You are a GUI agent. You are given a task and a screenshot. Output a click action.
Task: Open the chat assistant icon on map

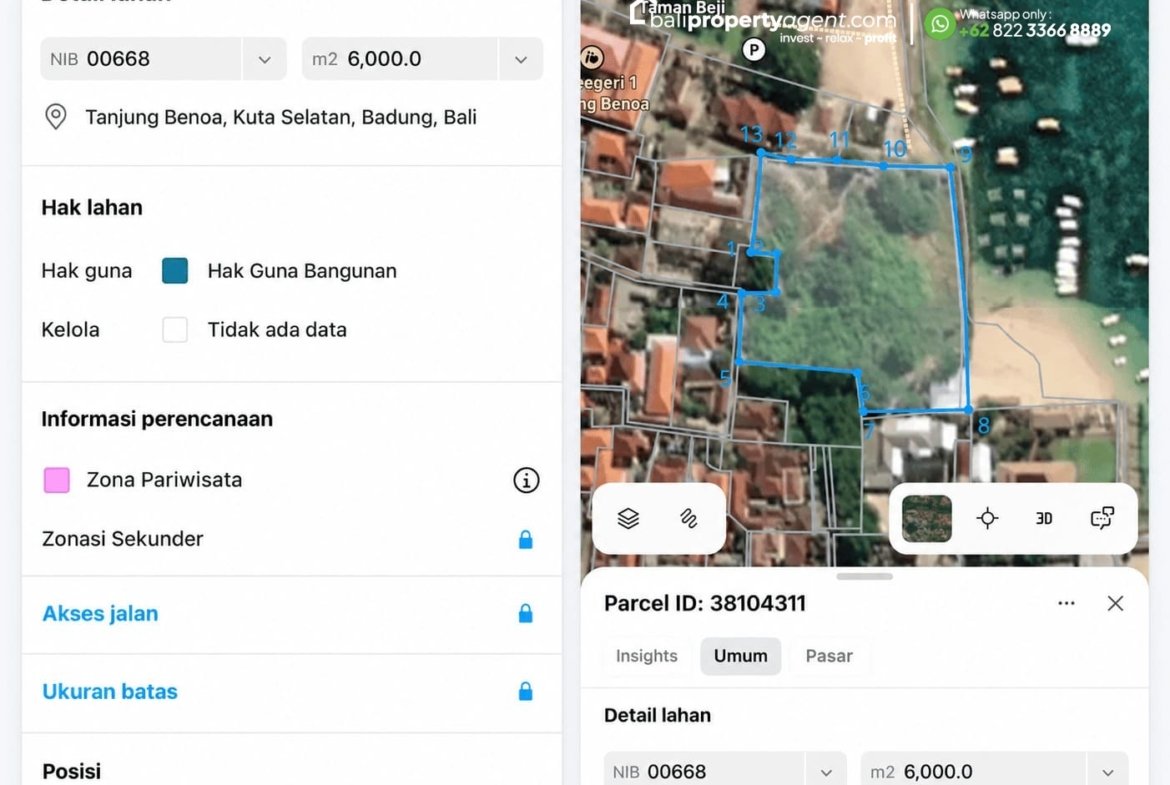point(1102,518)
